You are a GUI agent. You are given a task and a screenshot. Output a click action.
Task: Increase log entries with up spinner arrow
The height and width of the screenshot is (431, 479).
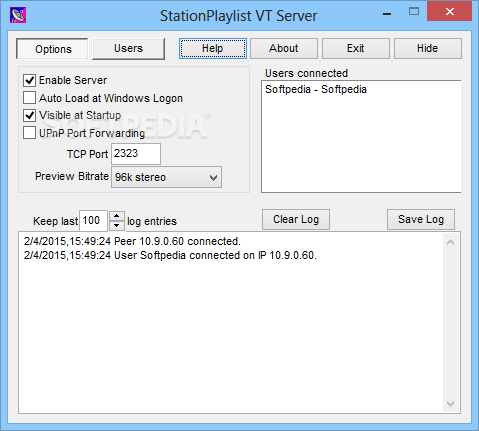[117, 216]
